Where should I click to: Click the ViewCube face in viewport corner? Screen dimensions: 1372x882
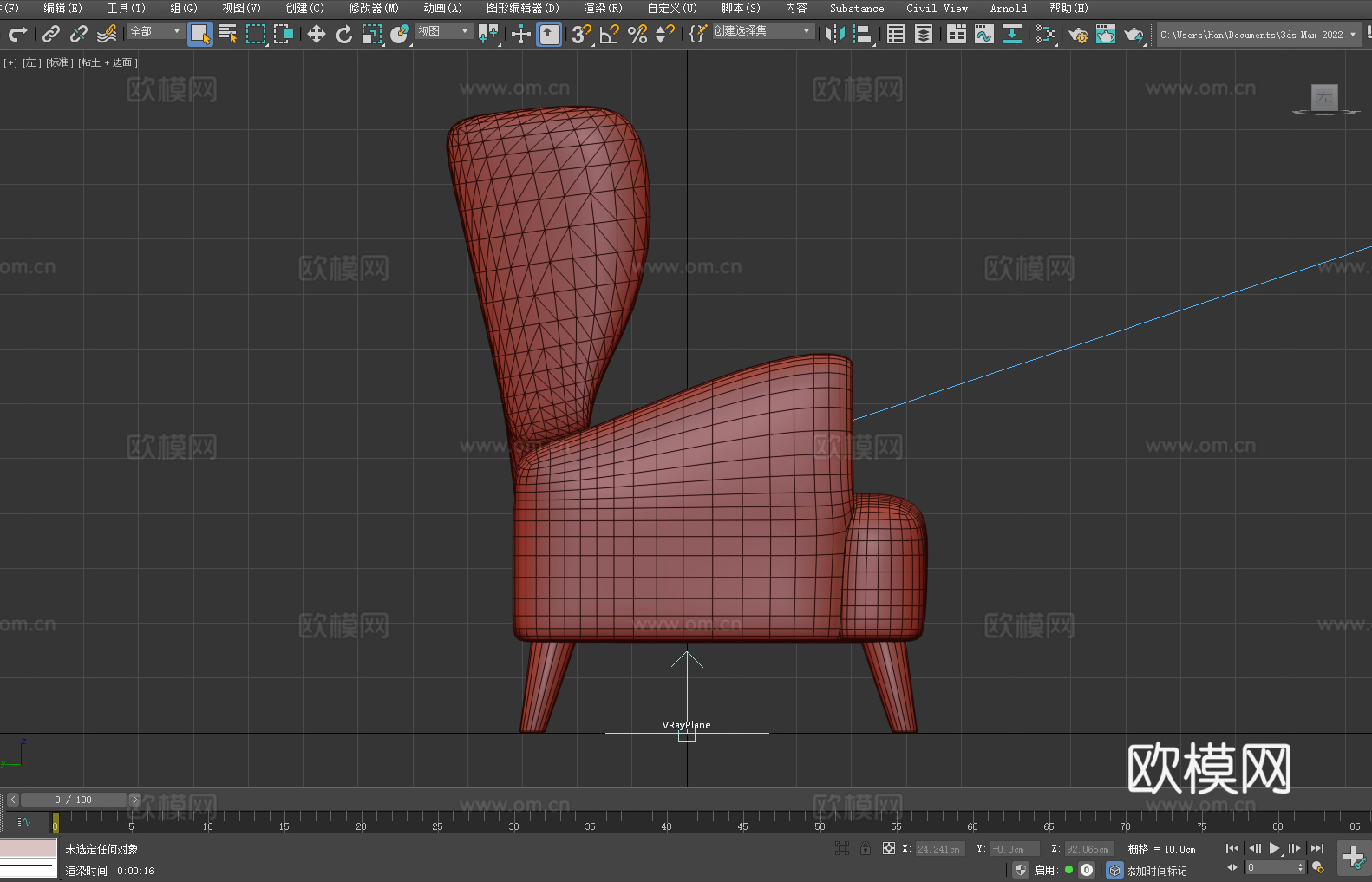coord(1324,97)
